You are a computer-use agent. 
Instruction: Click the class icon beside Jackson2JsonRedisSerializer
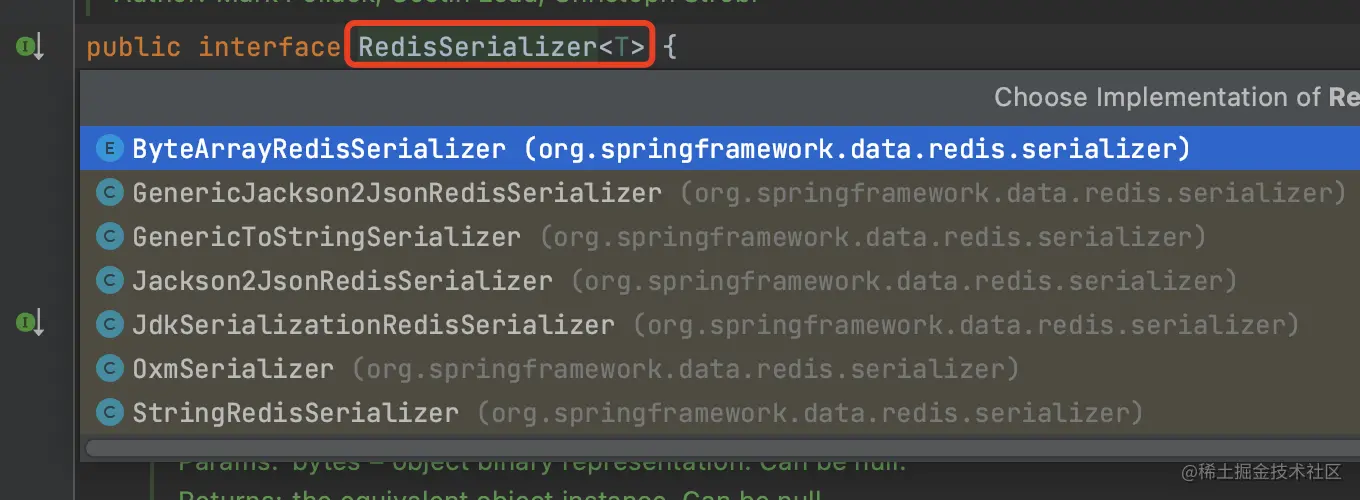click(108, 281)
